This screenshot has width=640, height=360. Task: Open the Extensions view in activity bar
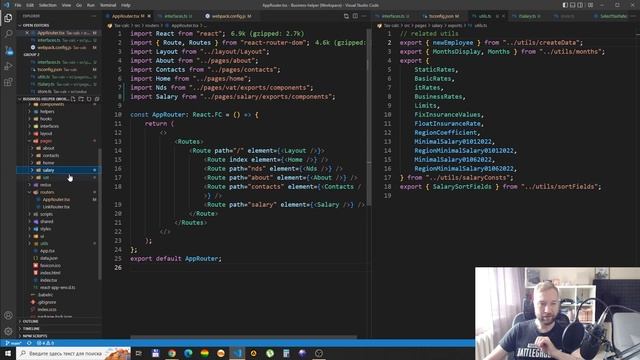(x=8, y=82)
